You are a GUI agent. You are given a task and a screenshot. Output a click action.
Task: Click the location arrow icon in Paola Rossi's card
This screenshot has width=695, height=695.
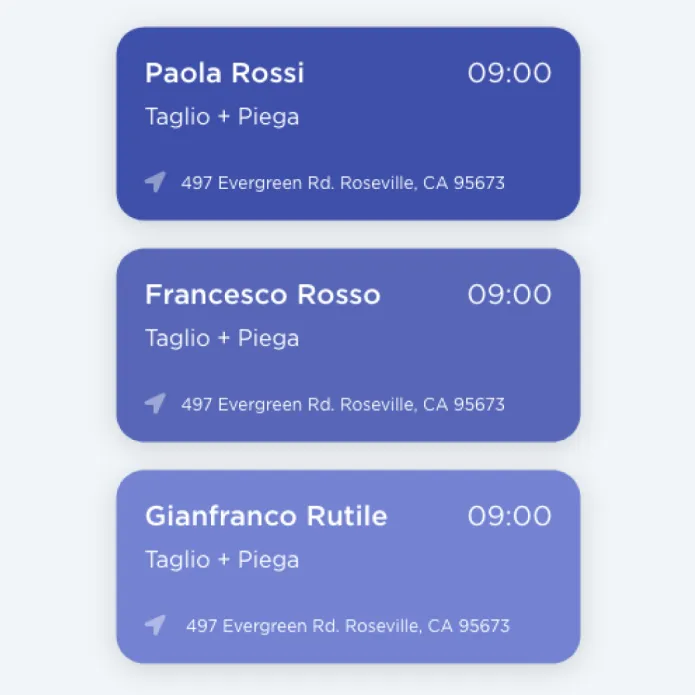point(155,182)
